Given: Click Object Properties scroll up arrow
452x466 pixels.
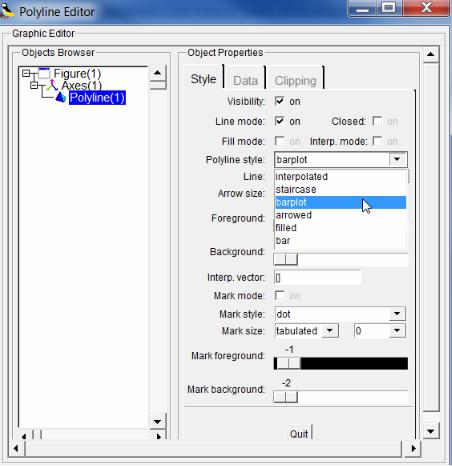Looking at the screenshot, I should [431, 54].
